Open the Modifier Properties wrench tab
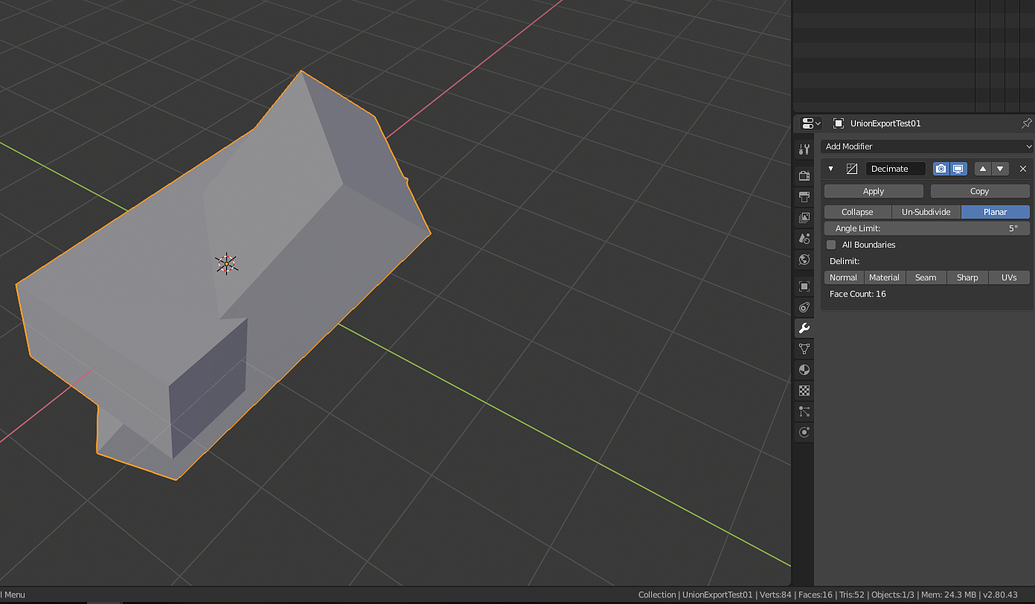 (x=804, y=327)
